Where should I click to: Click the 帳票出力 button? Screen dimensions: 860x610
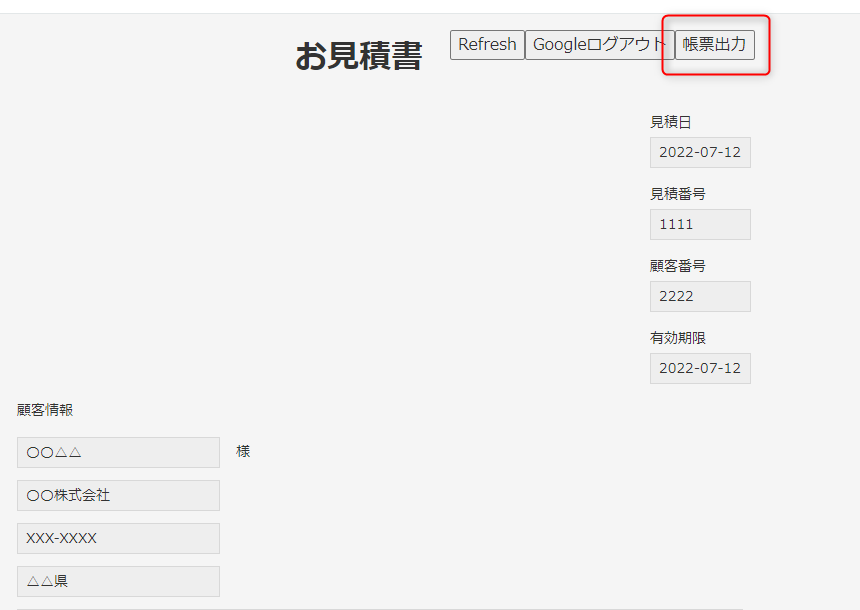pyautogui.click(x=714, y=45)
